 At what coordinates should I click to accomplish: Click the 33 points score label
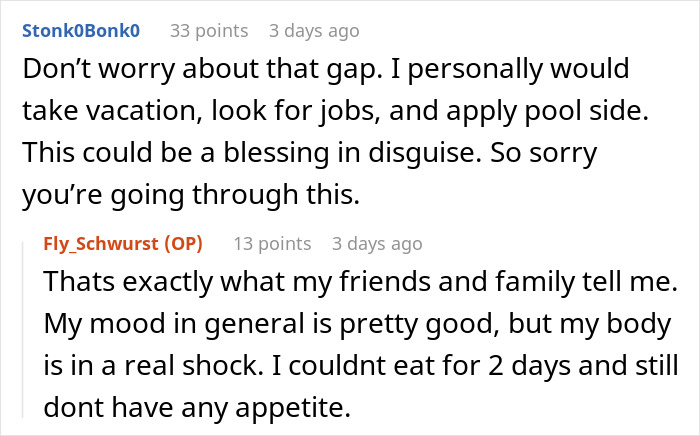pyautogui.click(x=209, y=31)
